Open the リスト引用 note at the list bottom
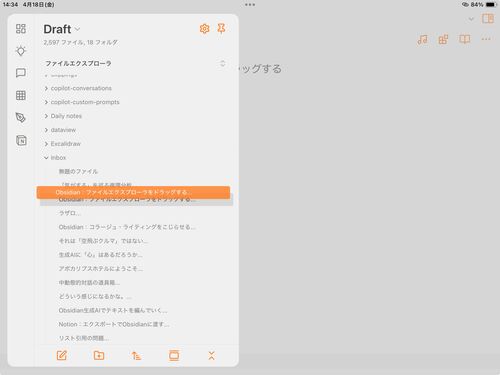This screenshot has height=375, width=500. (x=84, y=338)
